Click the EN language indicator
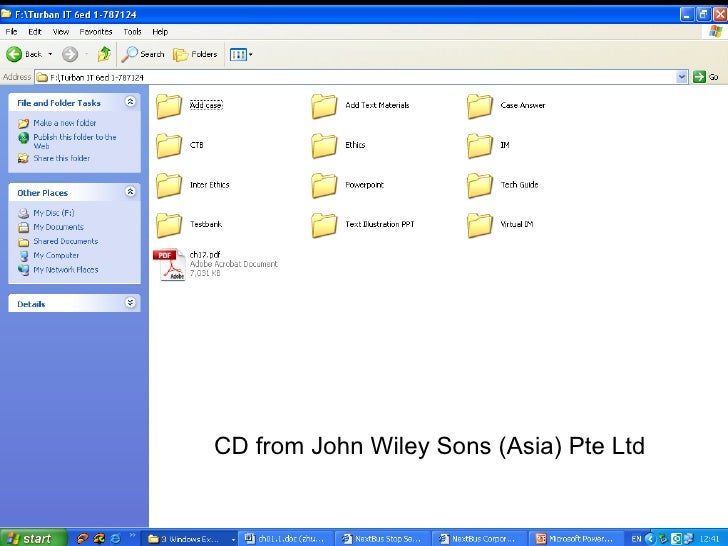 pyautogui.click(x=636, y=539)
